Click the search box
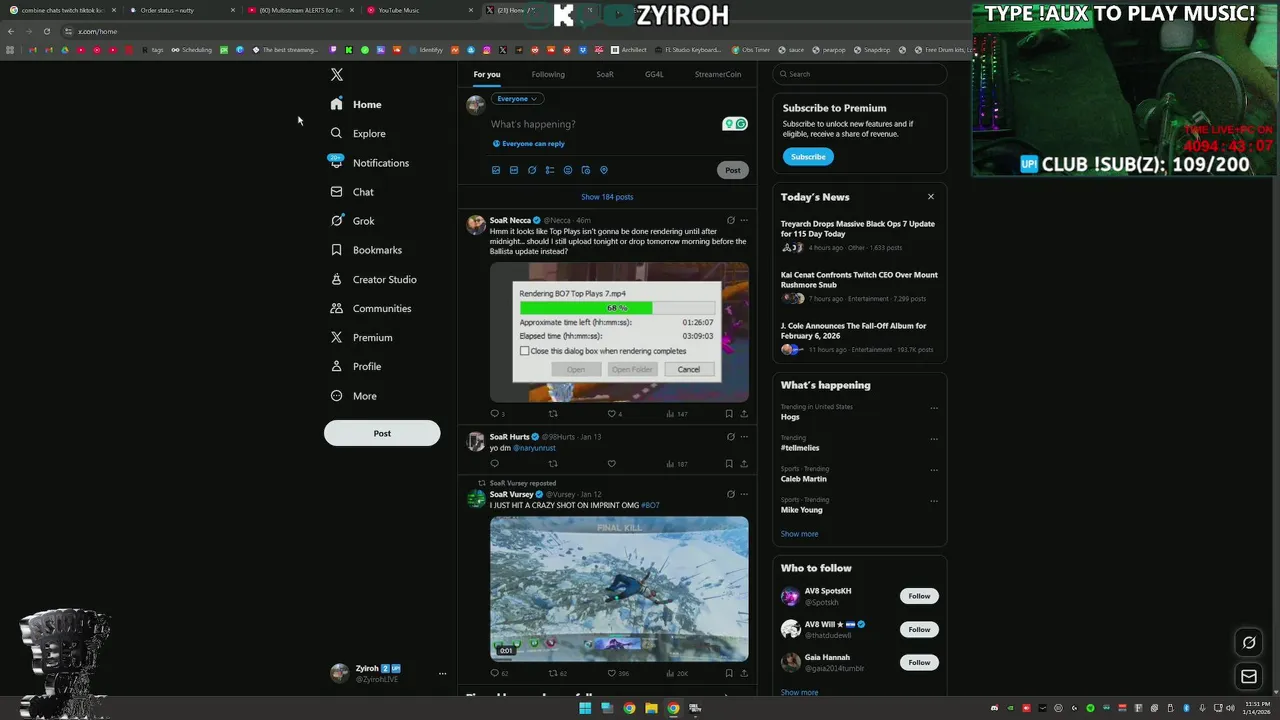 (x=860, y=74)
